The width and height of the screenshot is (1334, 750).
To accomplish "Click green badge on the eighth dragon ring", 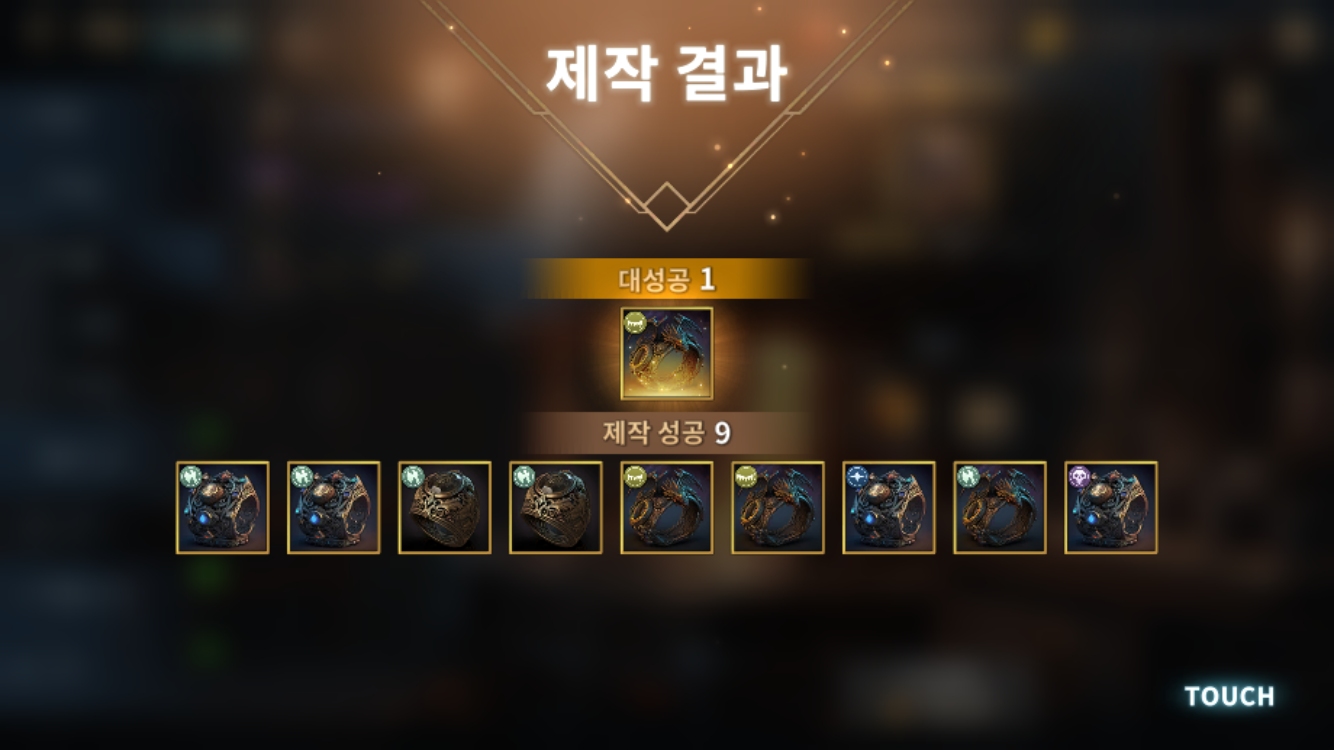I will [969, 476].
